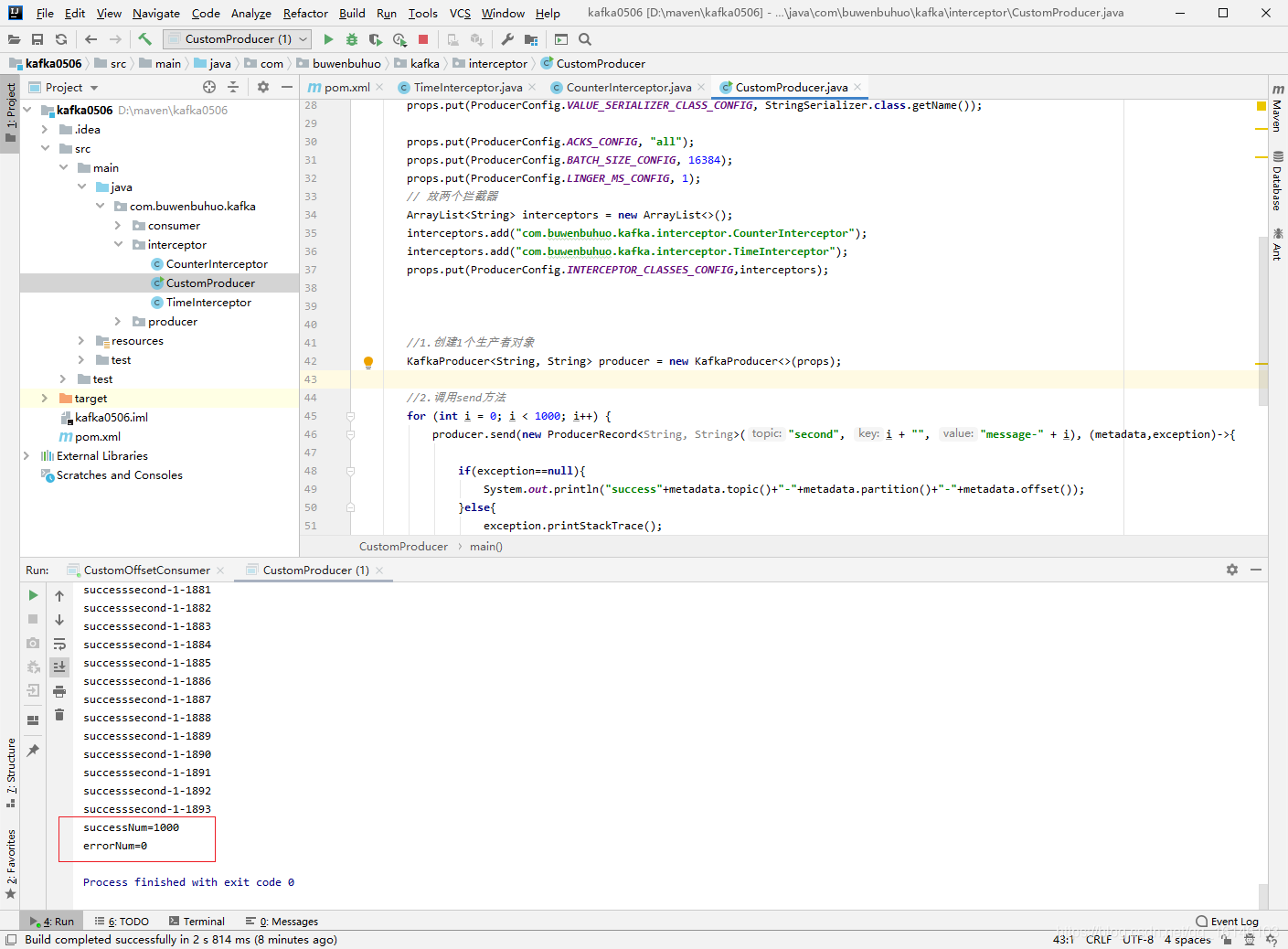Move up the stack trace in the Run panel

(59, 595)
